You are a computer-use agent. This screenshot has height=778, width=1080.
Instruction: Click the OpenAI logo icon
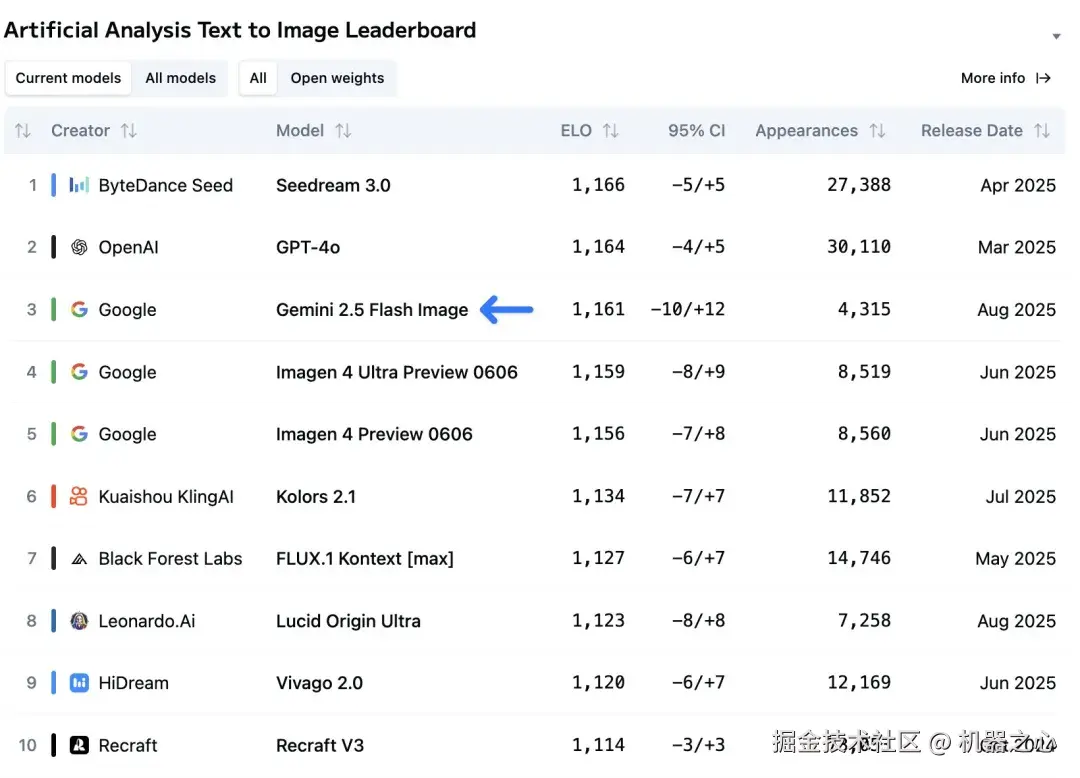coord(79,247)
